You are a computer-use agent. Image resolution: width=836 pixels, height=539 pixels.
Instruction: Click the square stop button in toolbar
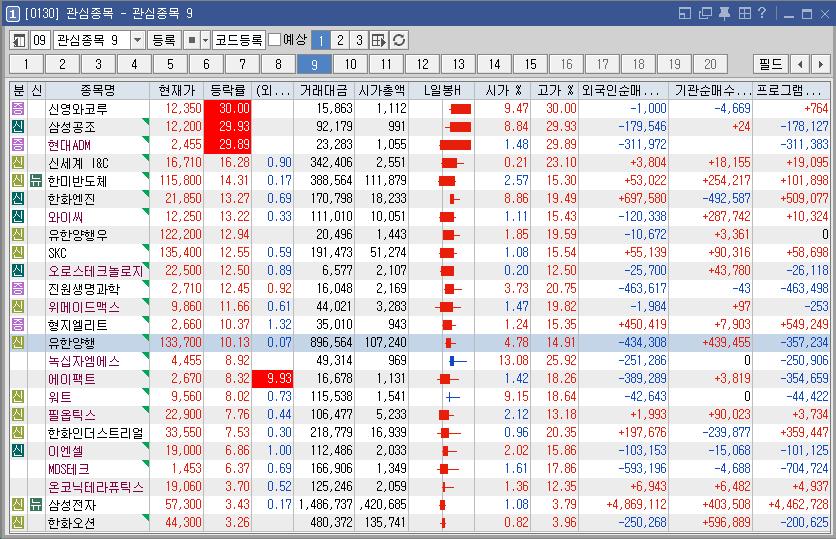coord(192,40)
